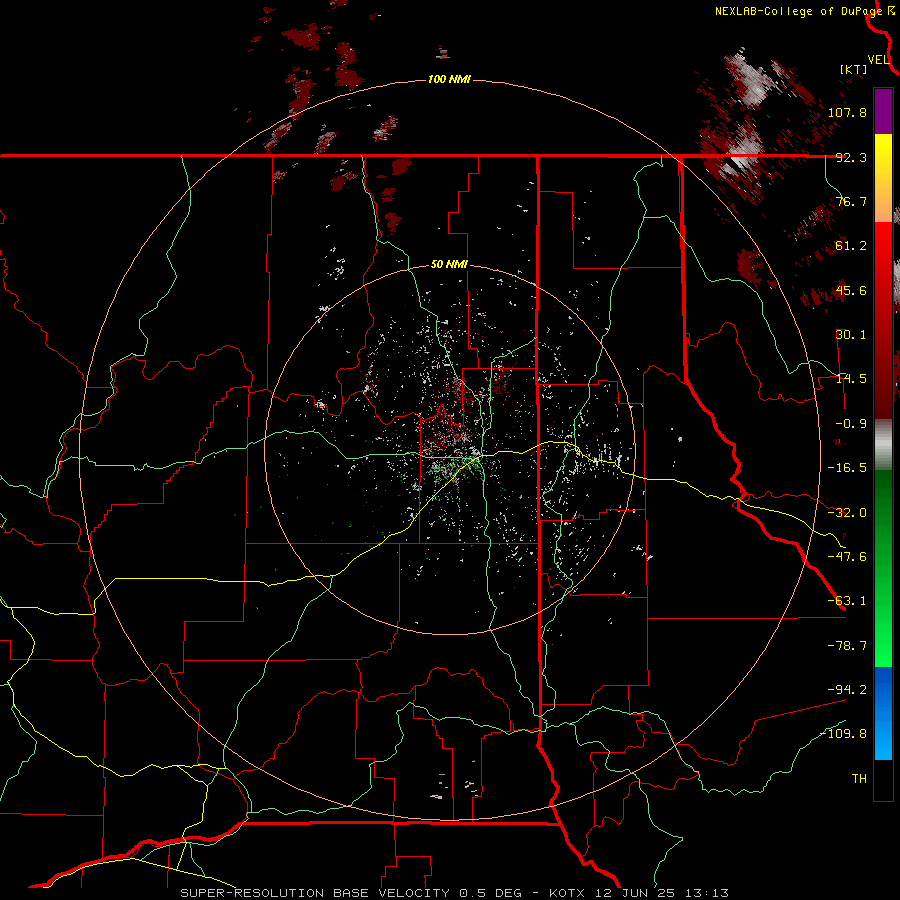Select the -63.1 scale value

[847, 601]
